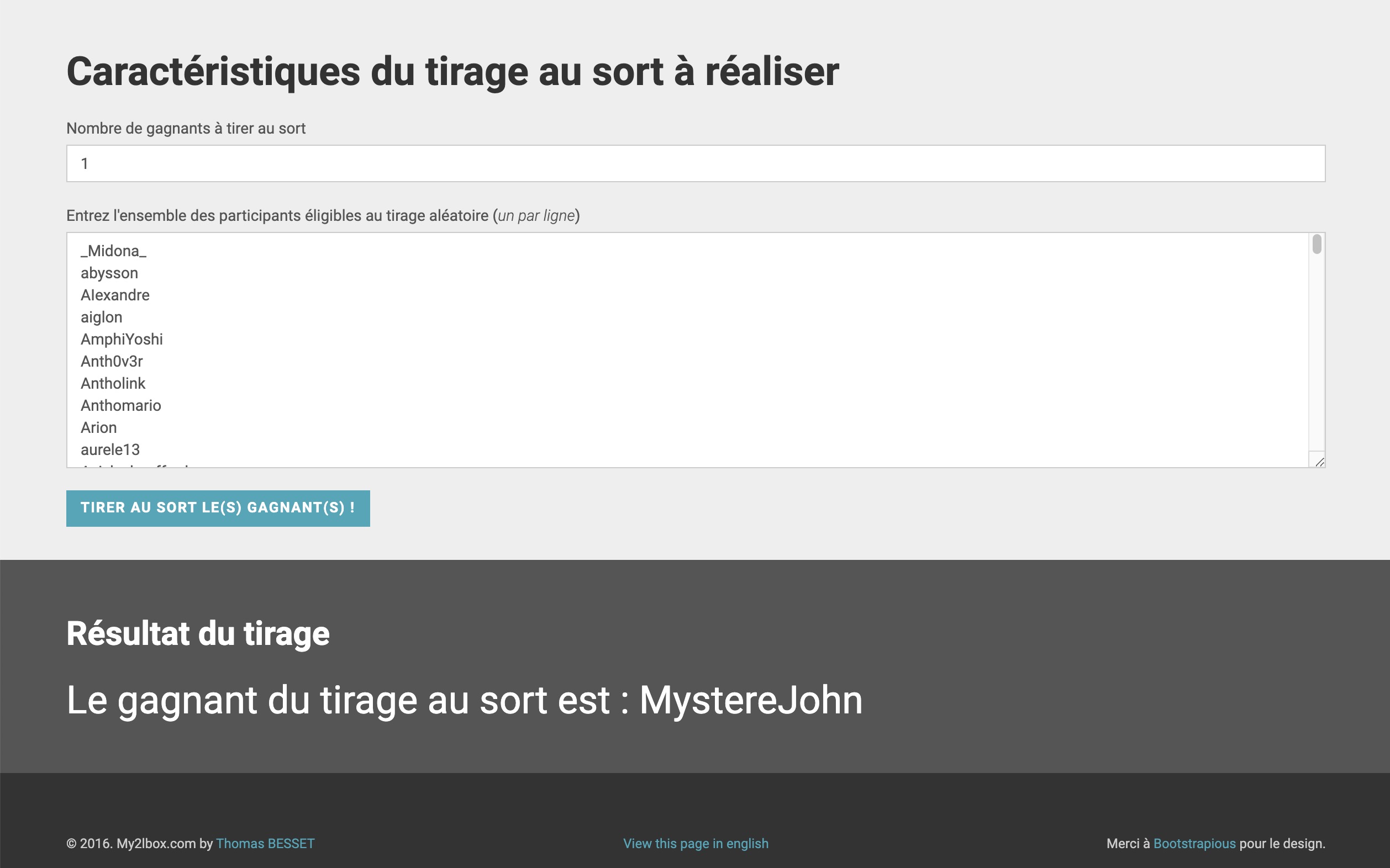
Task: Place cursor on the 'abysson' line
Action: pos(109,273)
